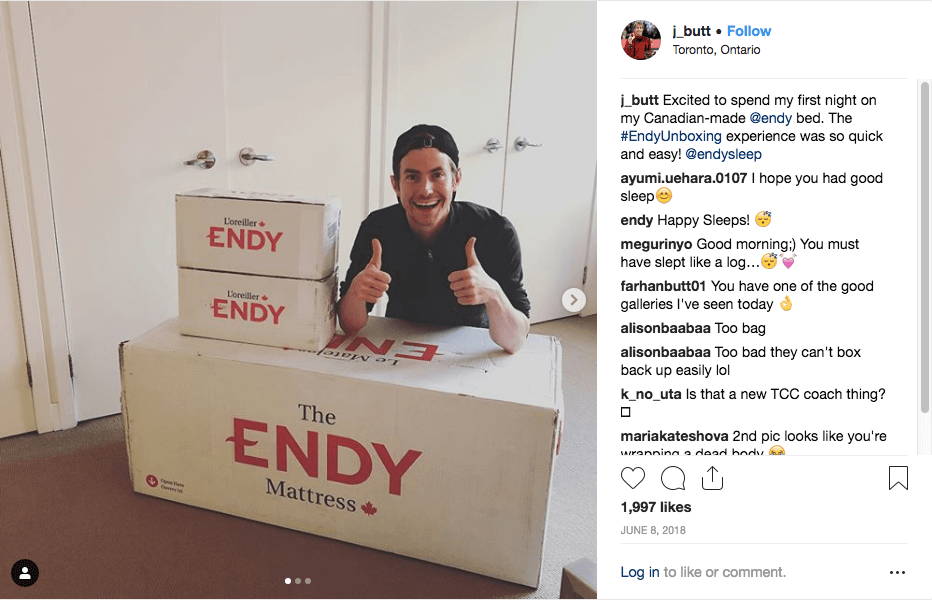
Task: Open the Toronto, Ontario location
Action: (716, 50)
